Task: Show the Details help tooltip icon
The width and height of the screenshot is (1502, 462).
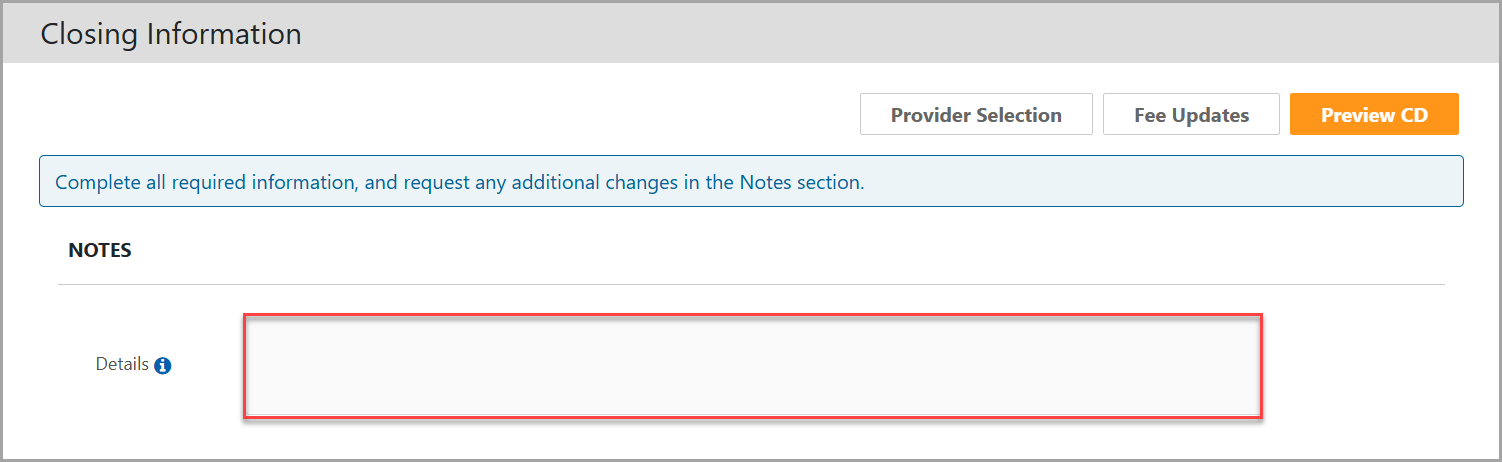Action: (163, 366)
